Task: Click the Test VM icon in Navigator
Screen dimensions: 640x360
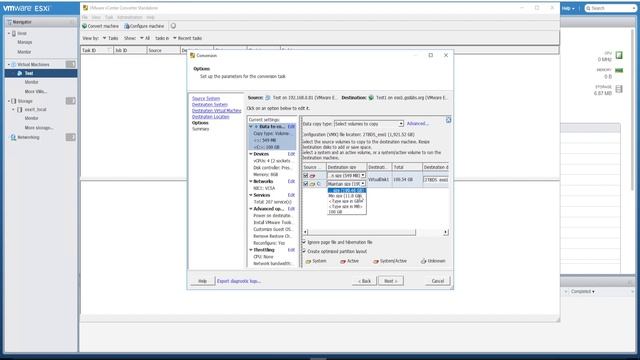Action: [20, 73]
